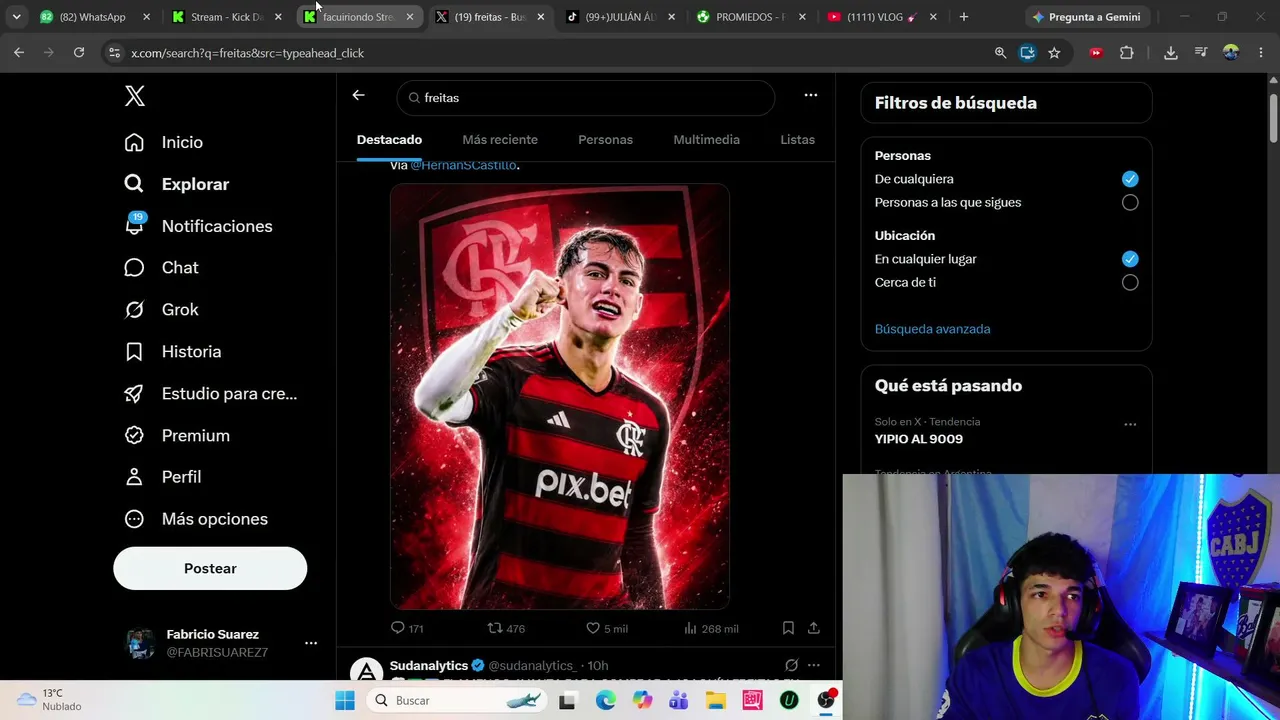This screenshot has height=720, width=1280.
Task: Open the Chat bubble icon
Action: pyautogui.click(x=134, y=268)
